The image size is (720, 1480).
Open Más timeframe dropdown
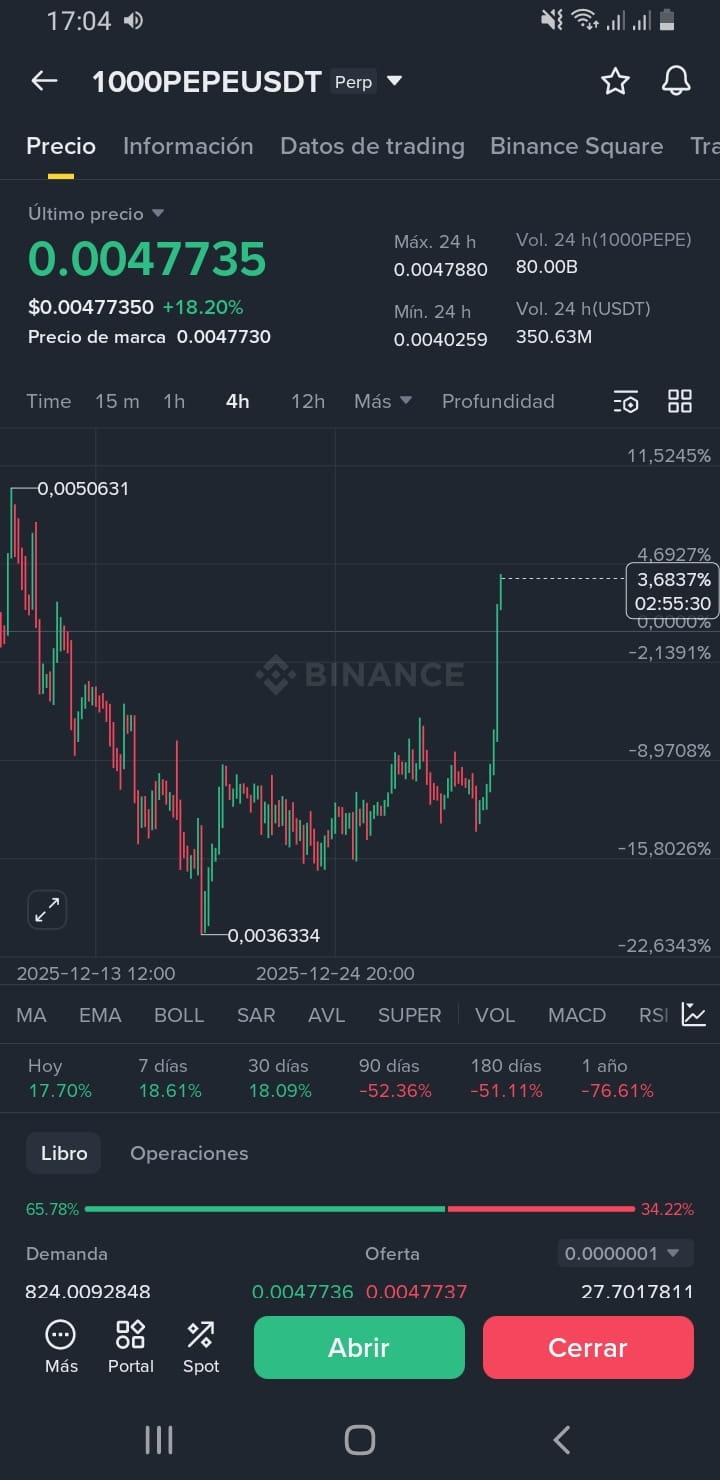[383, 401]
